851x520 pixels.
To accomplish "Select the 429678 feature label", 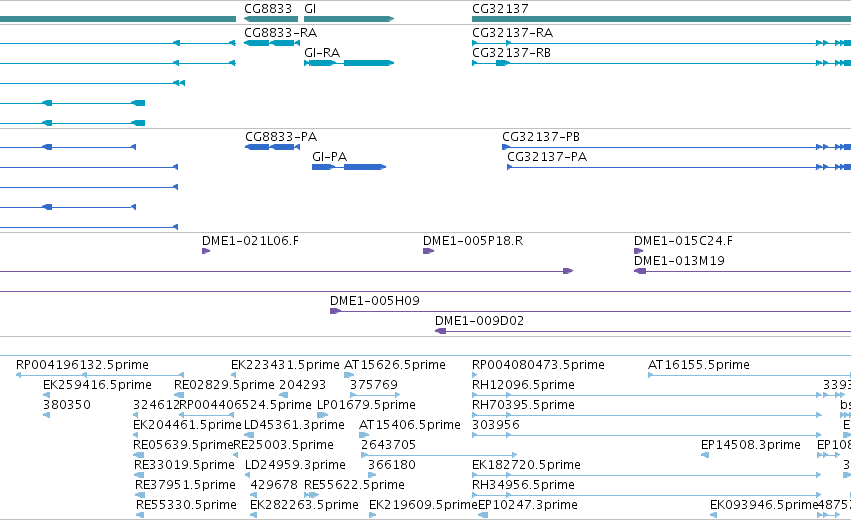I will point(274,486).
